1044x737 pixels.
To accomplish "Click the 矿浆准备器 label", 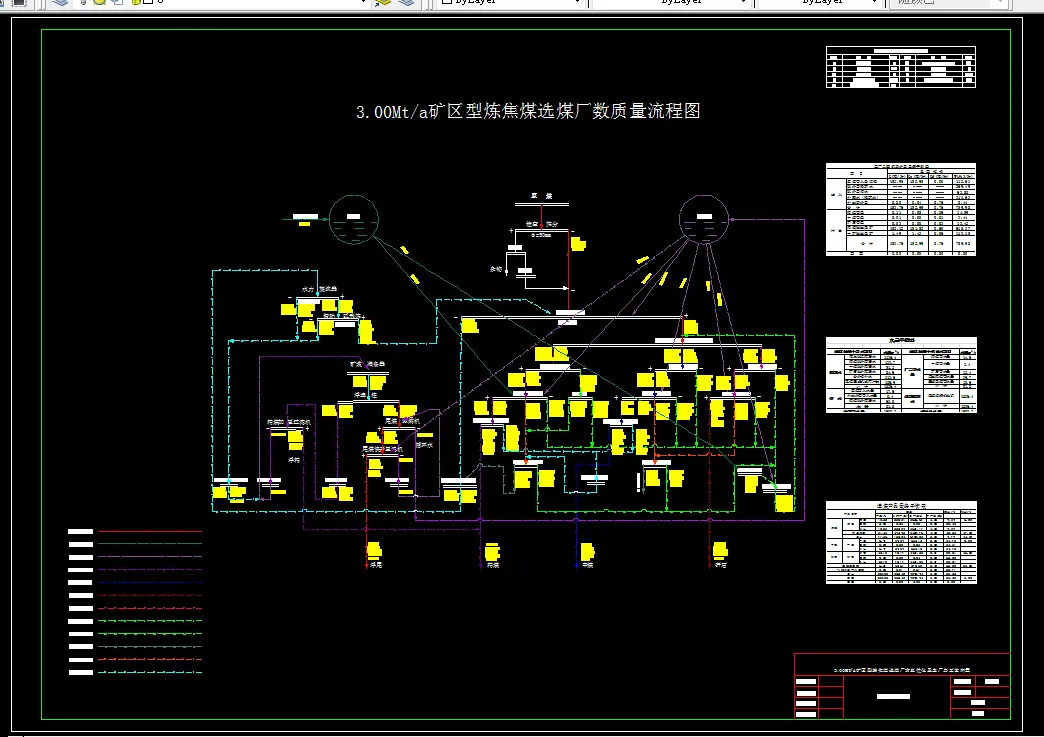I will pos(368,364).
